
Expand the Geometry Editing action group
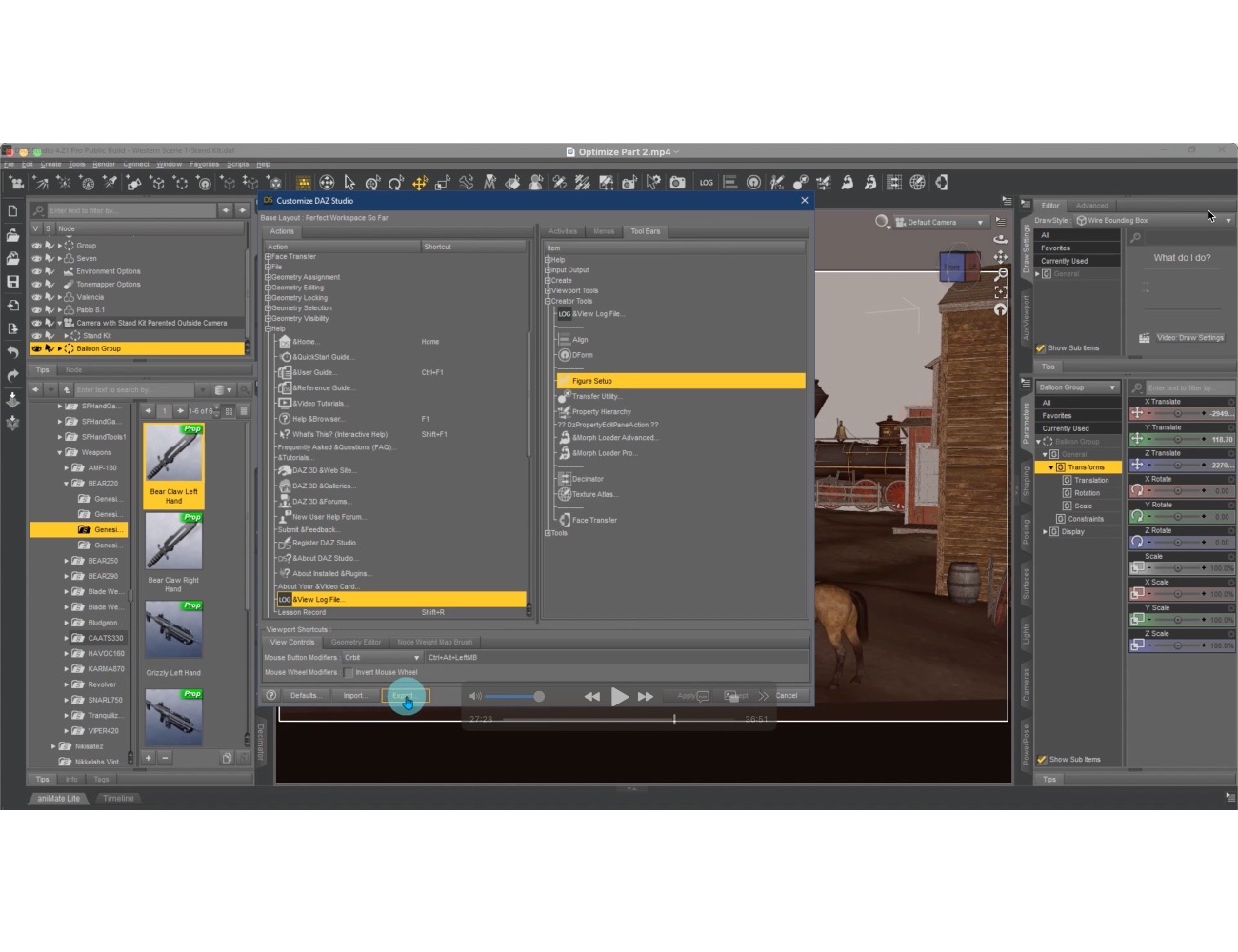pos(268,288)
